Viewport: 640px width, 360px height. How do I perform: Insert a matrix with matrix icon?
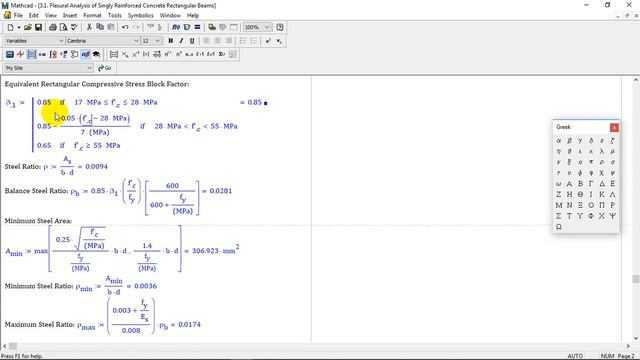click(x=114, y=54)
